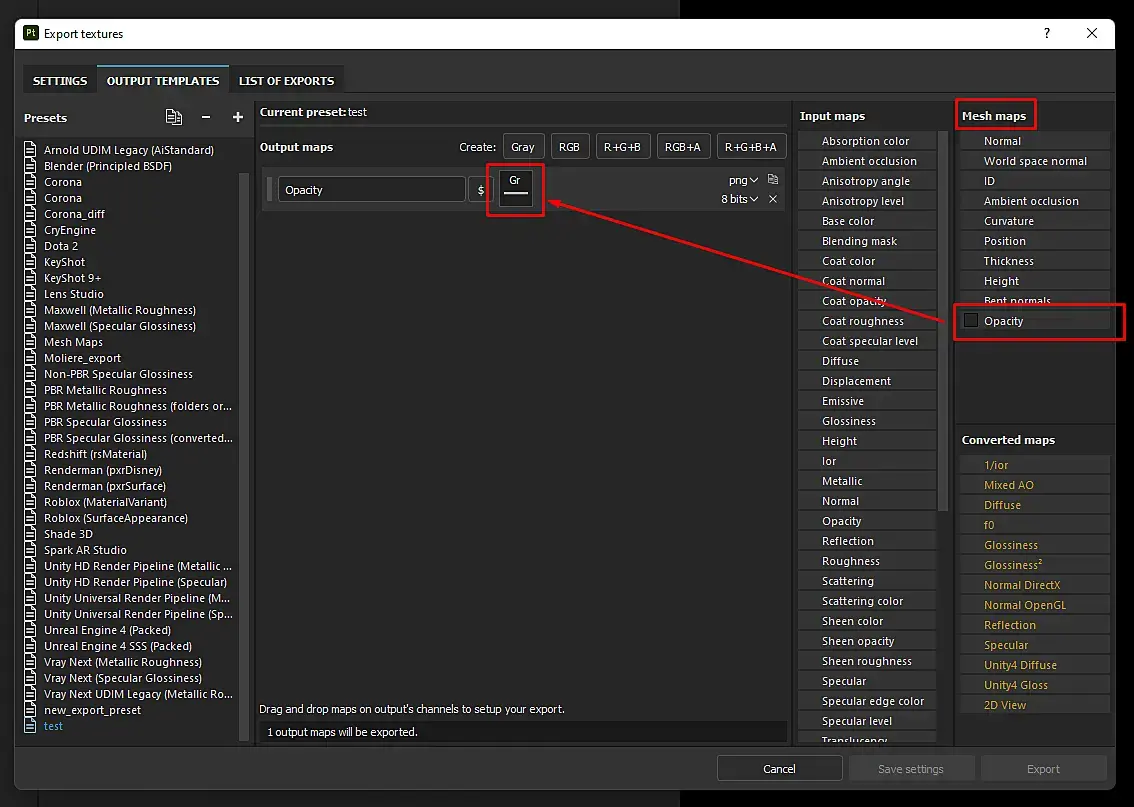
Task: Select Blender (Principled BSDF) preset
Action: [x=108, y=166]
